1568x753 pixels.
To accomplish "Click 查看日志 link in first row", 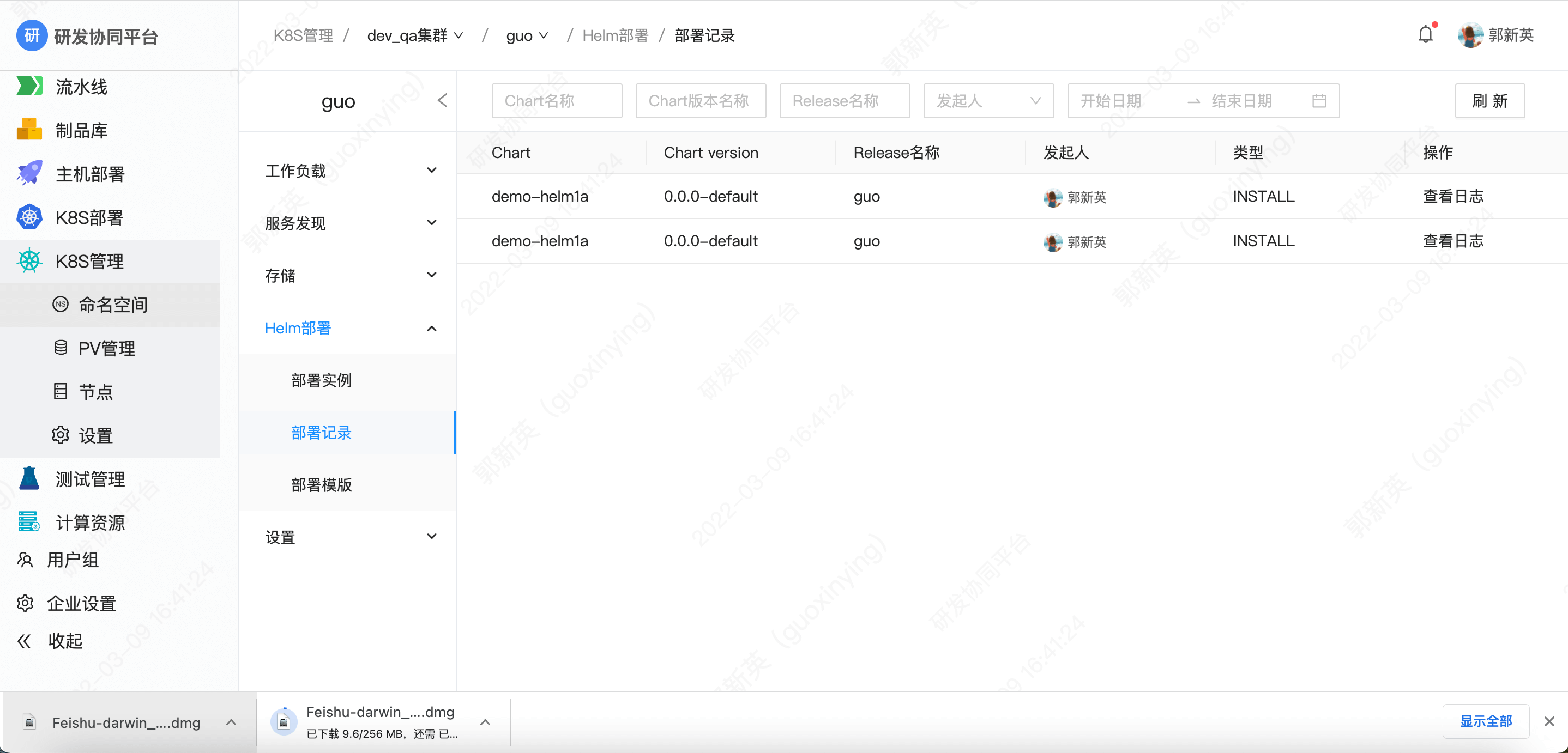I will 1452,197.
